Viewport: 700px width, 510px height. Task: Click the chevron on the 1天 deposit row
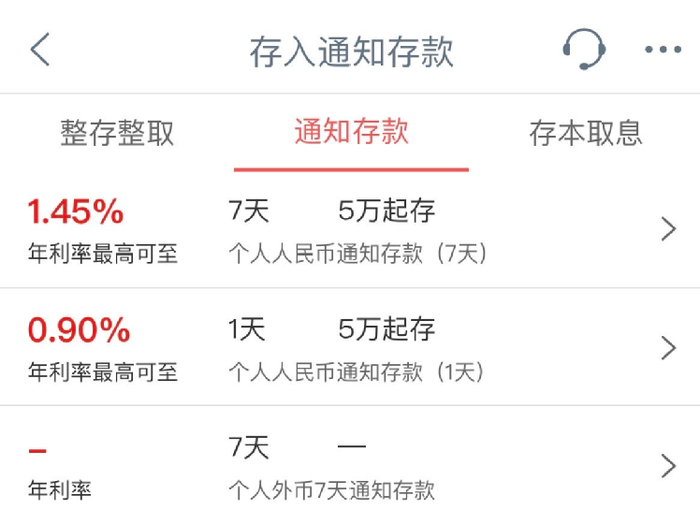[669, 347]
